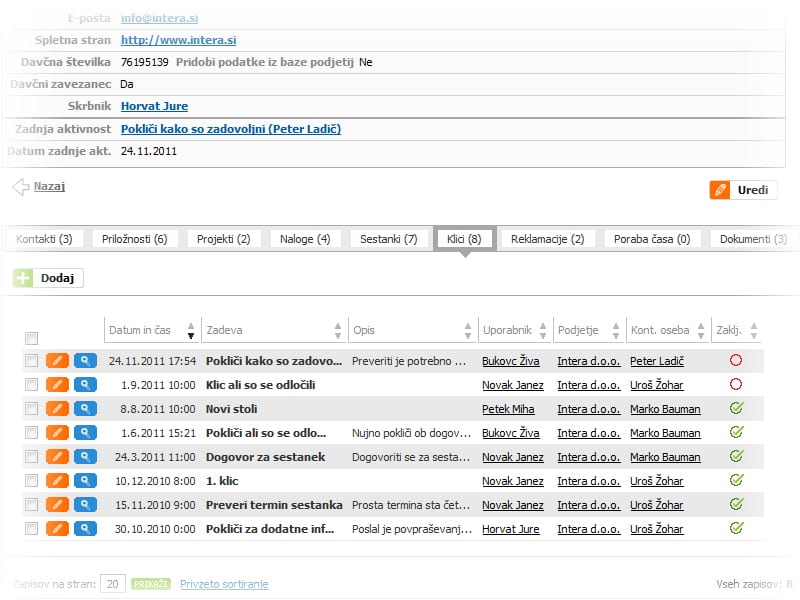Open the Priložnosti (6) tab

click(x=134, y=239)
